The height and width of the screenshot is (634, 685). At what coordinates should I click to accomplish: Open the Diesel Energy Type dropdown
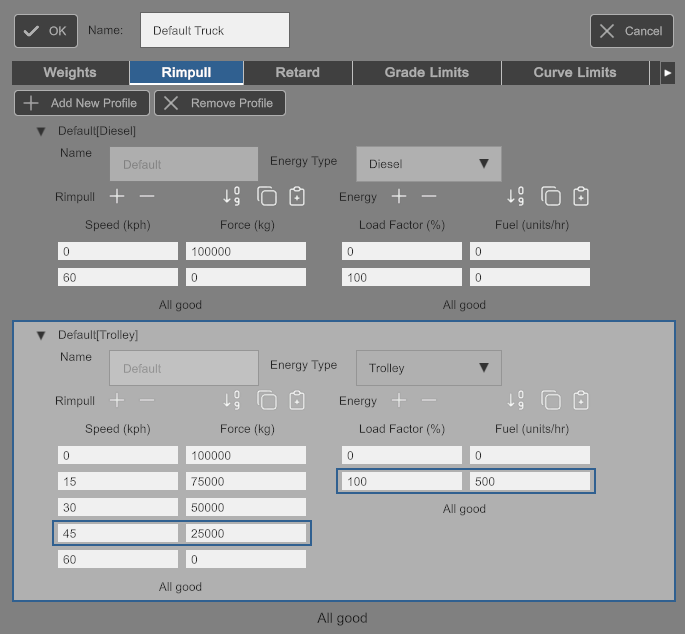tap(429, 164)
